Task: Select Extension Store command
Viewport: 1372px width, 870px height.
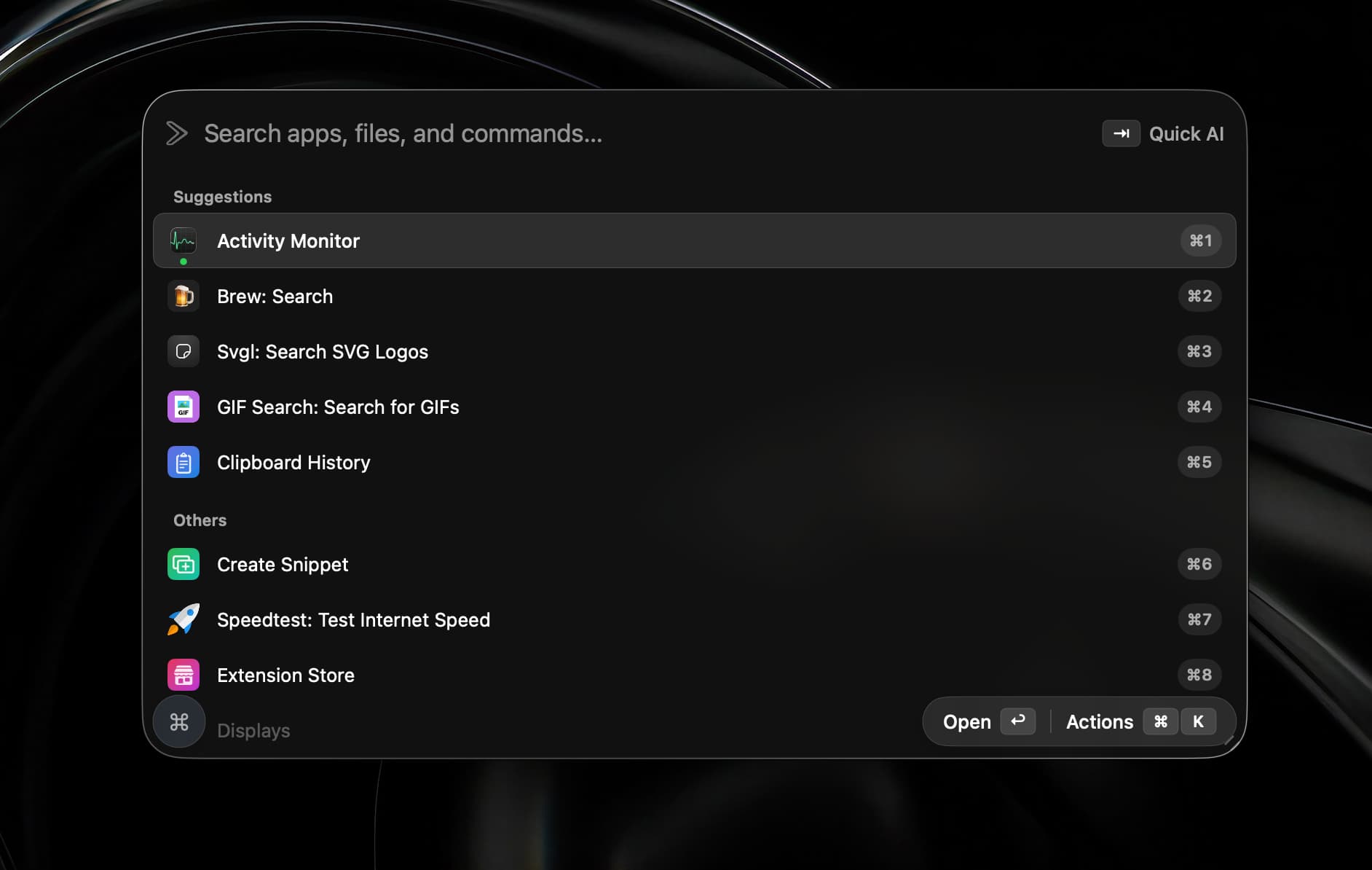Action: (695, 675)
